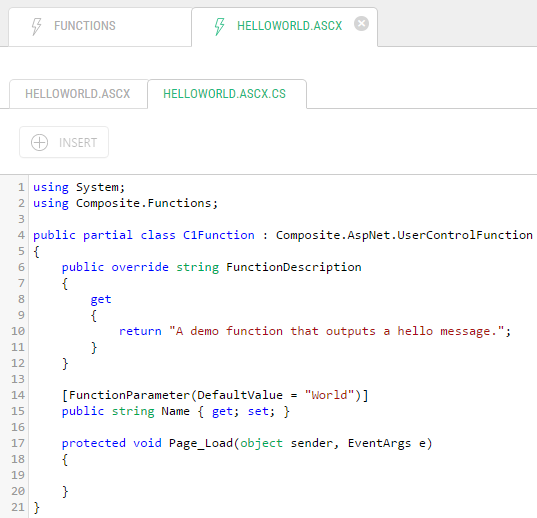Click the C1Function class name
Screen dimensions: 537x518
(x=218, y=235)
